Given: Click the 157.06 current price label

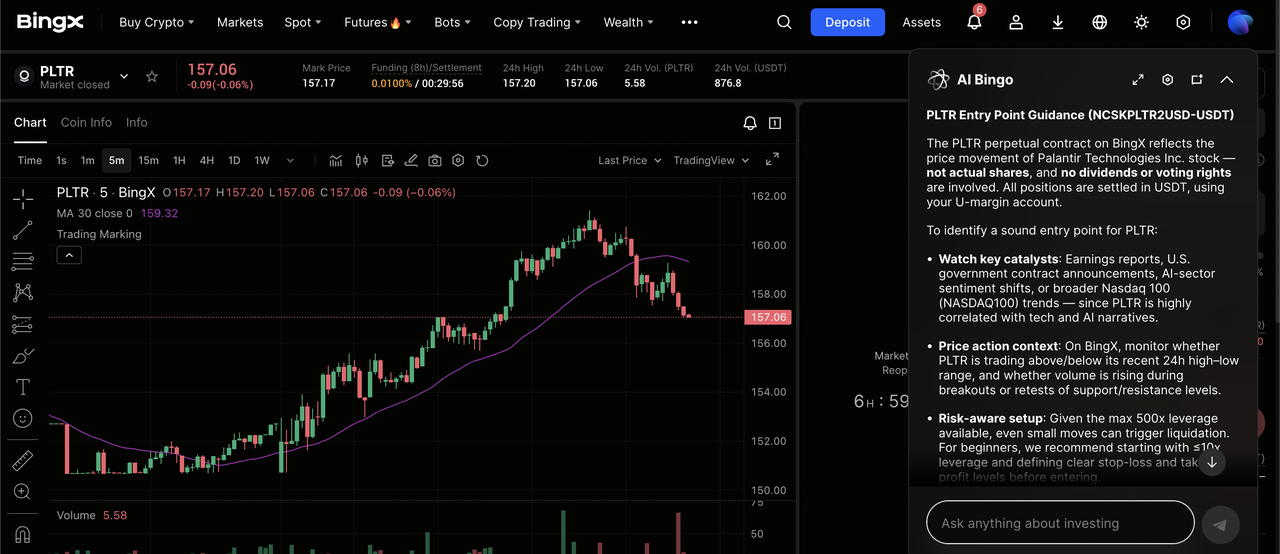Looking at the screenshot, I should (768, 317).
